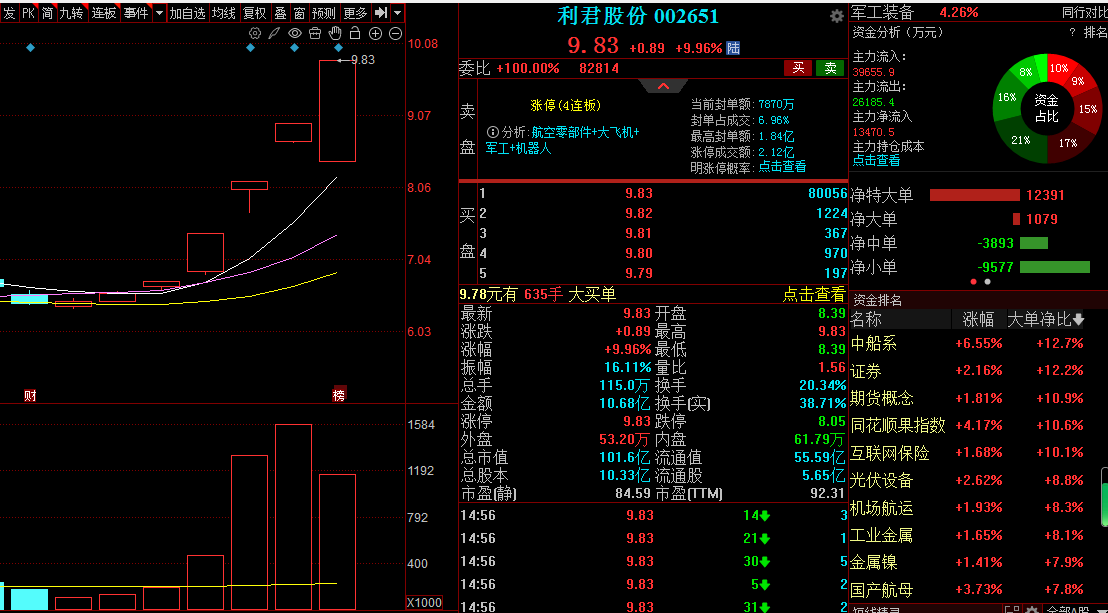Viewport: 1108px width, 613px height.
Task: Click the 榜 marker on the chart
Action: click(x=339, y=395)
